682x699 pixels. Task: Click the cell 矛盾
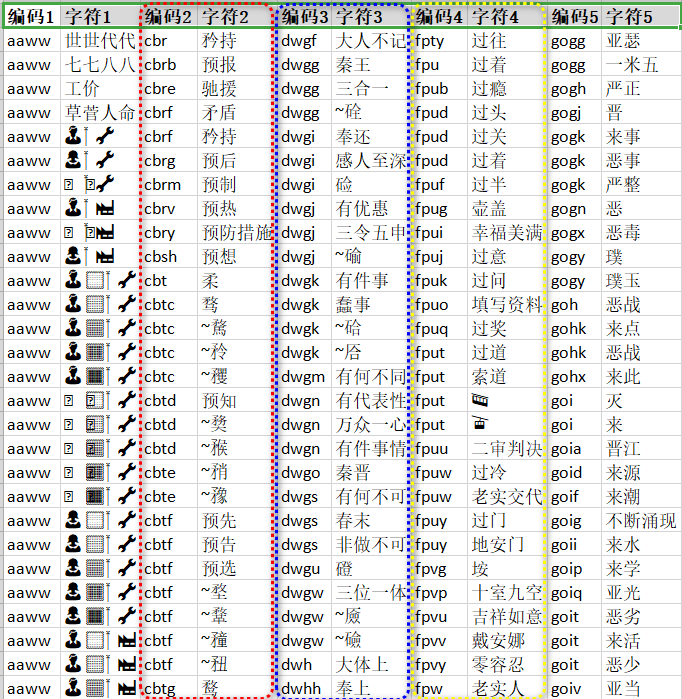tap(235, 113)
